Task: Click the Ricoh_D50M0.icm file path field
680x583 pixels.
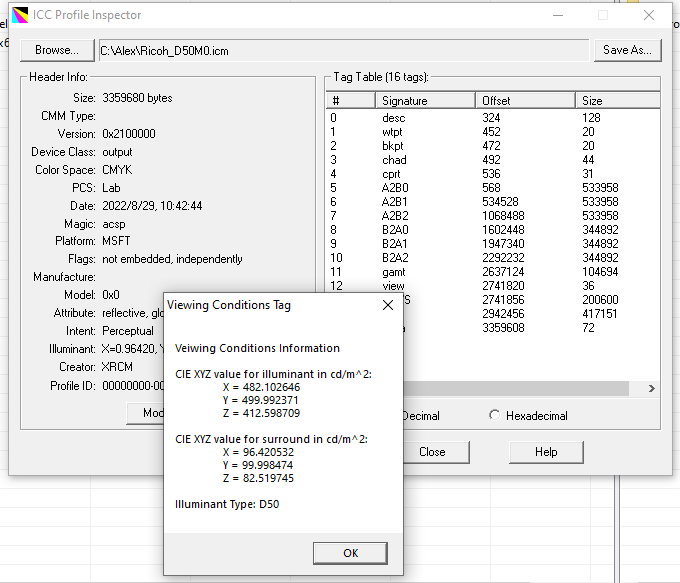Action: (342, 50)
